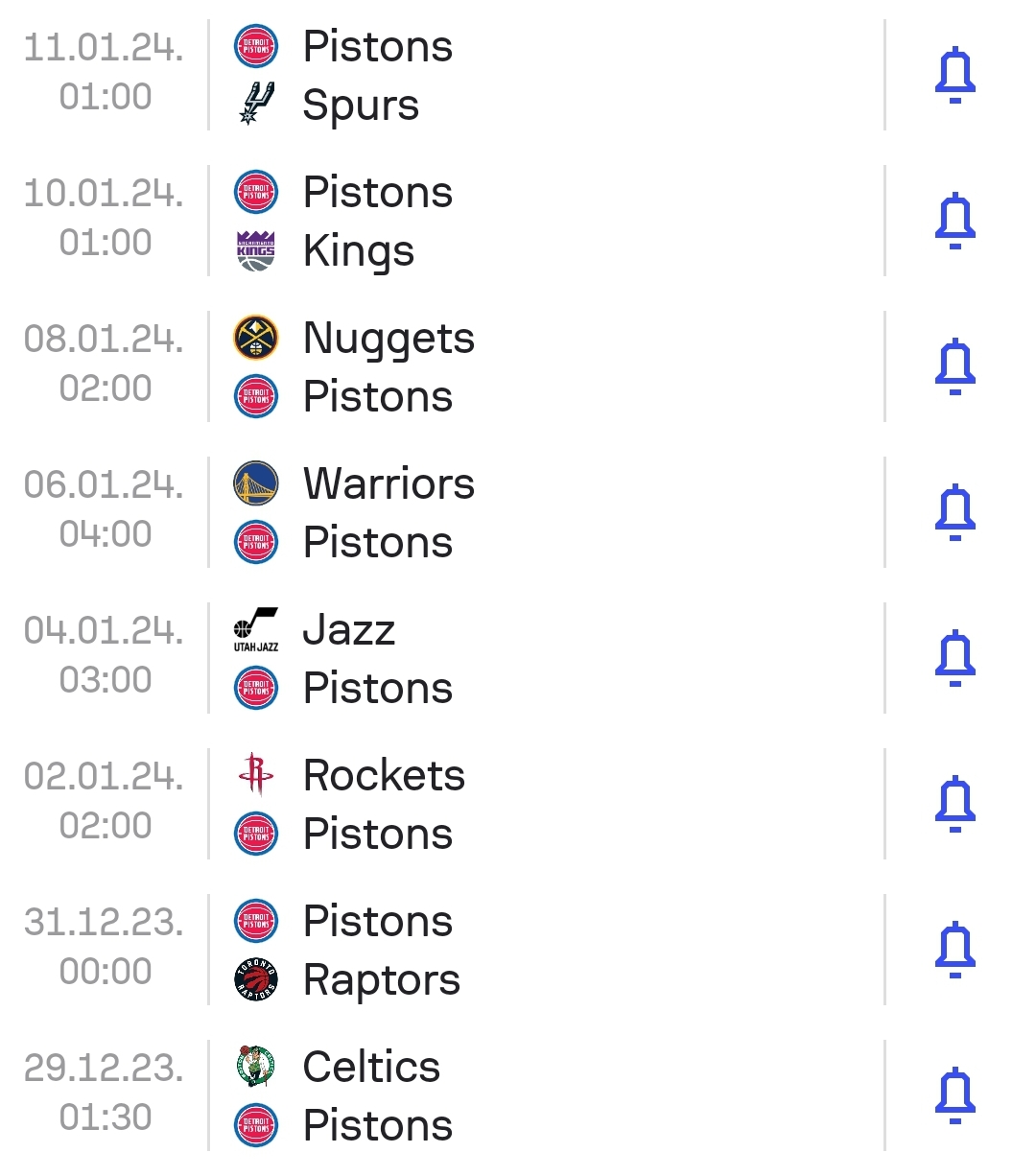The width and height of the screenshot is (1036, 1176).
Task: Click the Golden State Warriors logo
Action: [x=256, y=483]
